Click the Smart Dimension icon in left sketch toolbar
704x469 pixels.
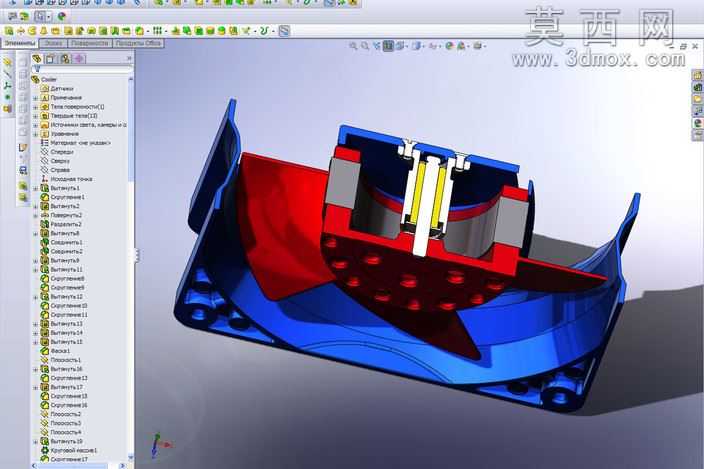point(7,62)
